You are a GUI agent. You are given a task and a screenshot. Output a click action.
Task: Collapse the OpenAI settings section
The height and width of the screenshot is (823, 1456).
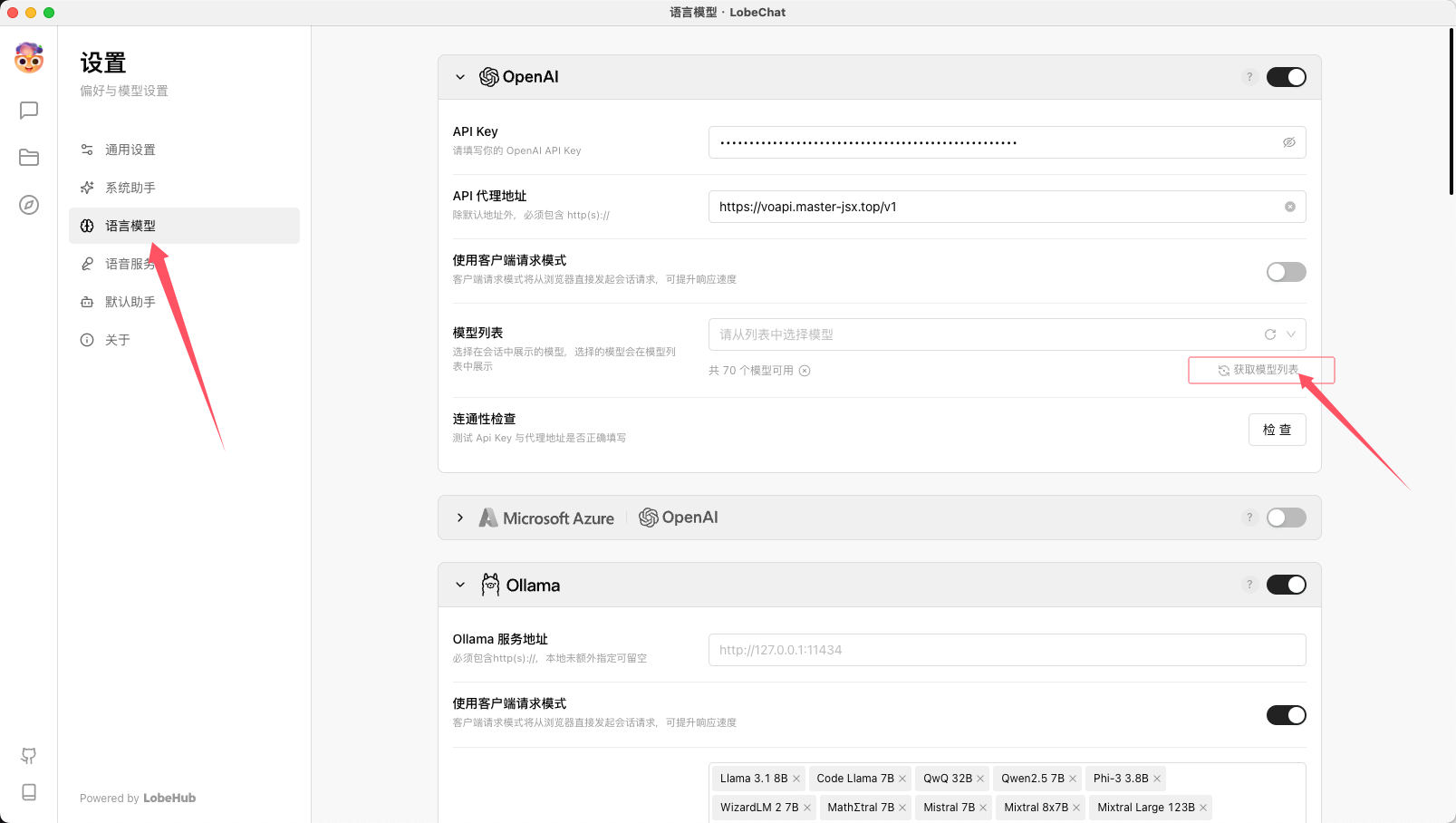click(x=460, y=77)
